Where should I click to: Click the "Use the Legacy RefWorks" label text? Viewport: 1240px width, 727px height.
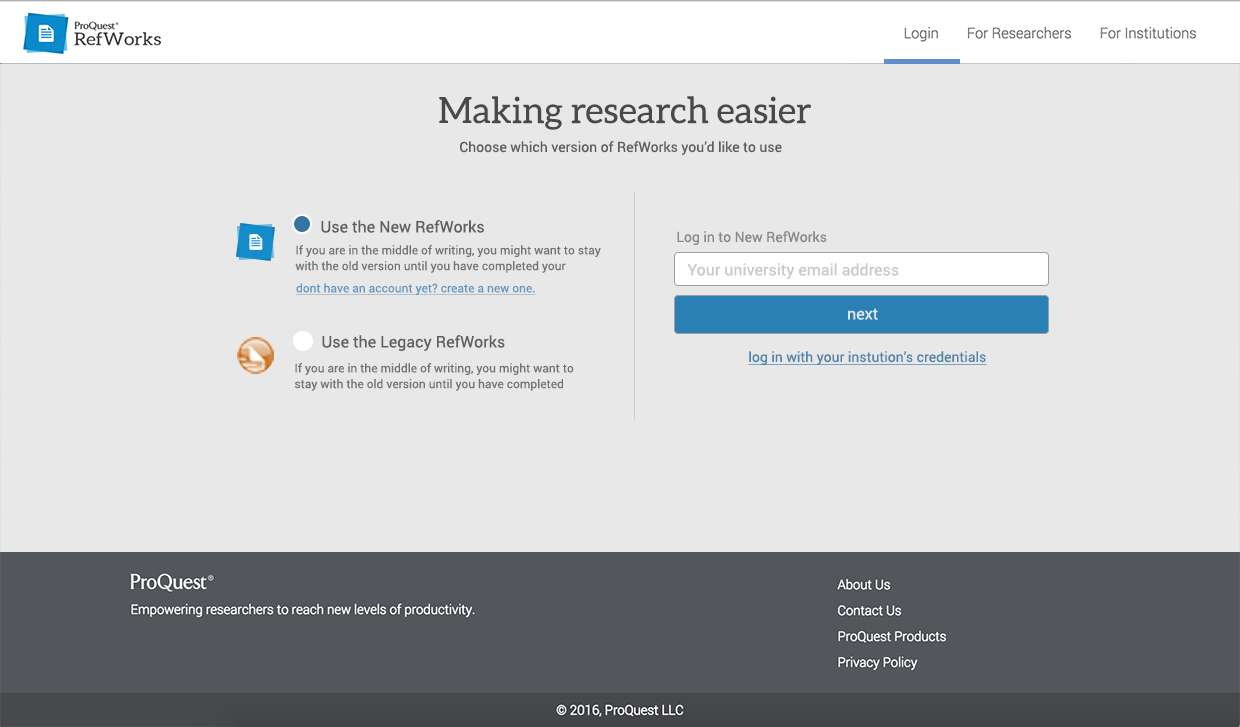pyautogui.click(x=412, y=342)
